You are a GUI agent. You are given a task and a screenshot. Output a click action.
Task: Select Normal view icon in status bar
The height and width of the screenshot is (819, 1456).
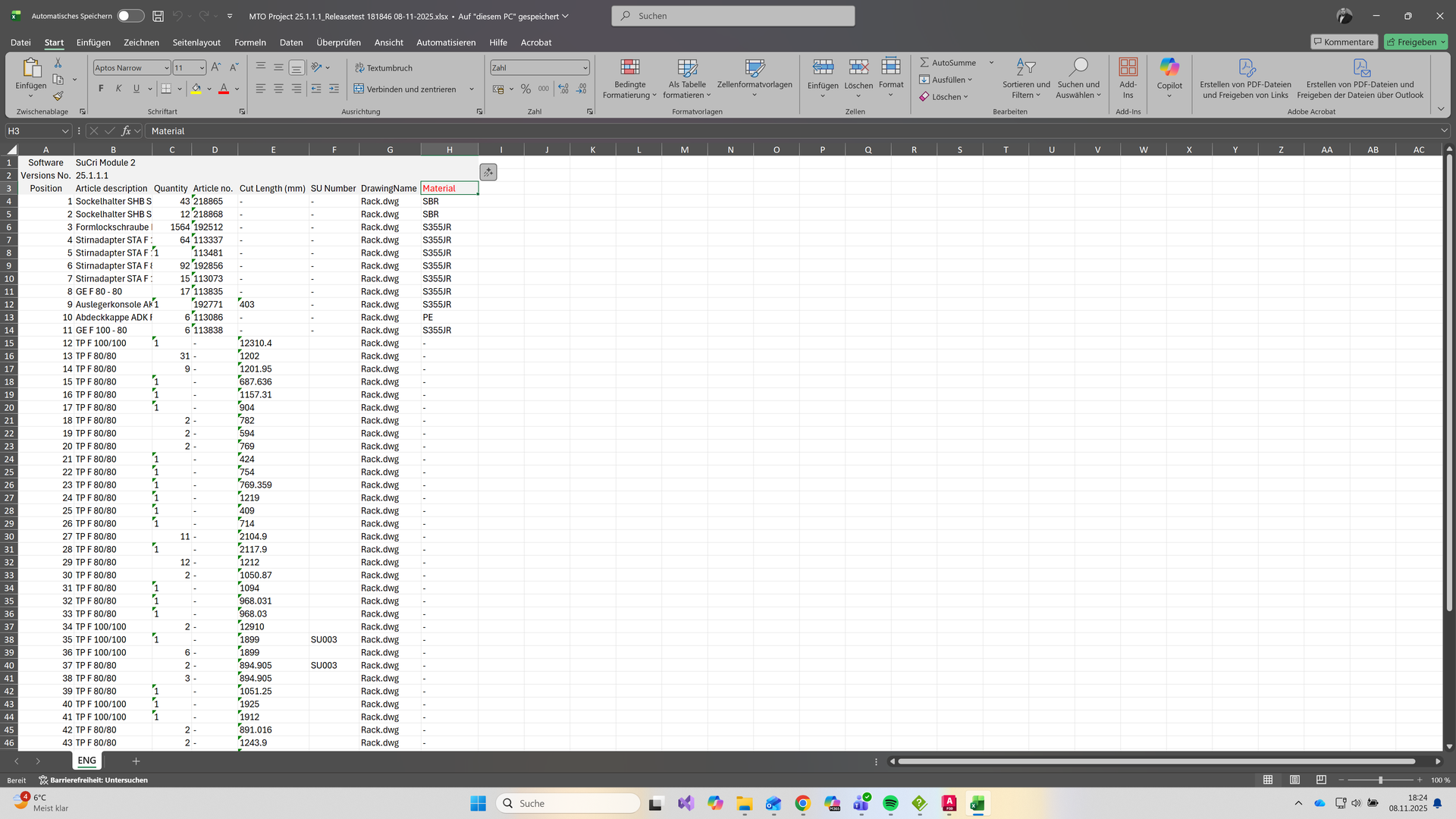(1268, 780)
